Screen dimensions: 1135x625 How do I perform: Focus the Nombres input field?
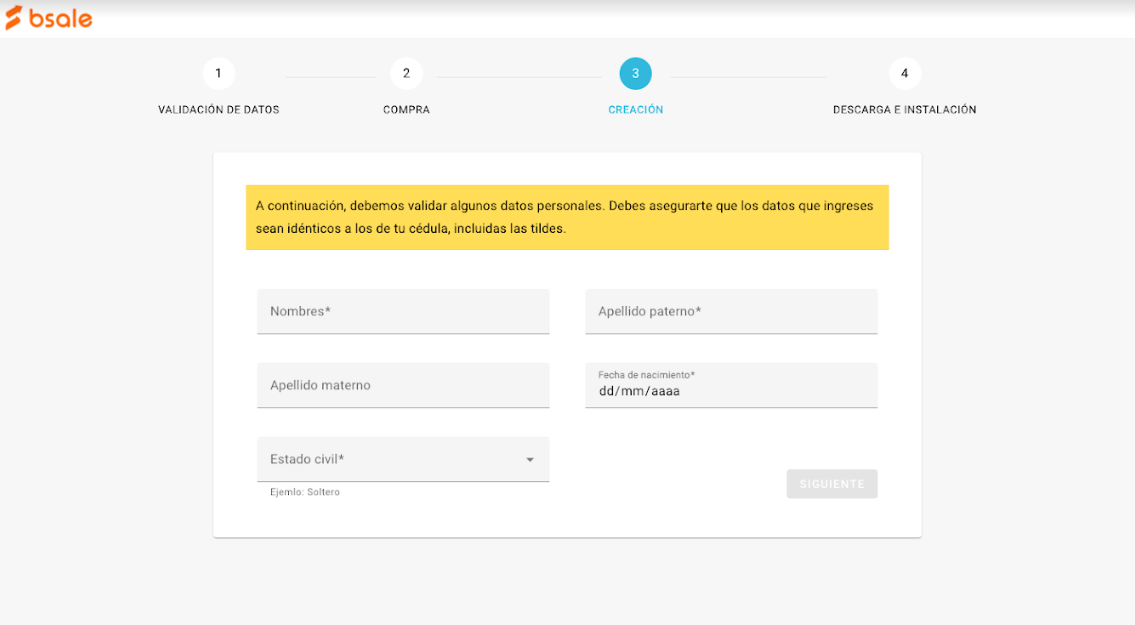[x=403, y=311]
